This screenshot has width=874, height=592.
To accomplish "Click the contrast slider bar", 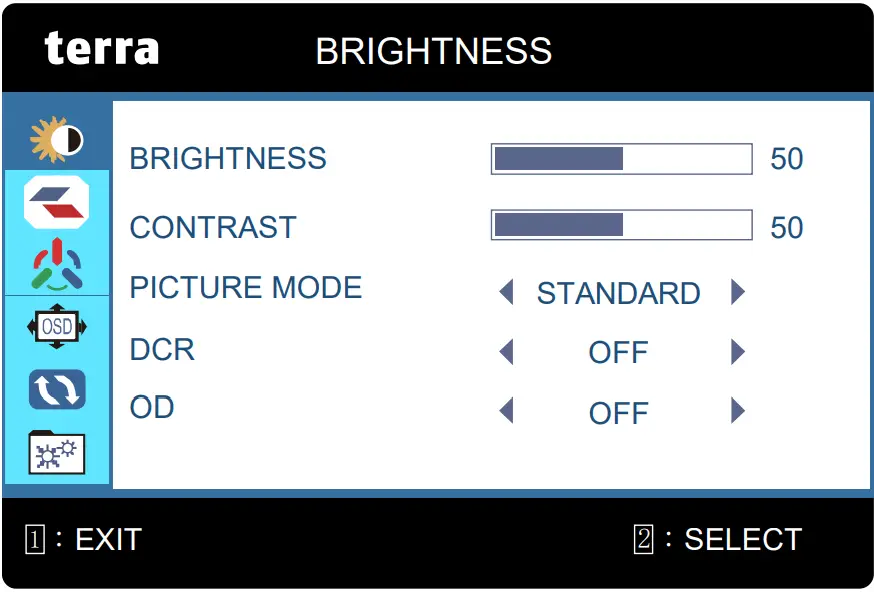I will [621, 225].
